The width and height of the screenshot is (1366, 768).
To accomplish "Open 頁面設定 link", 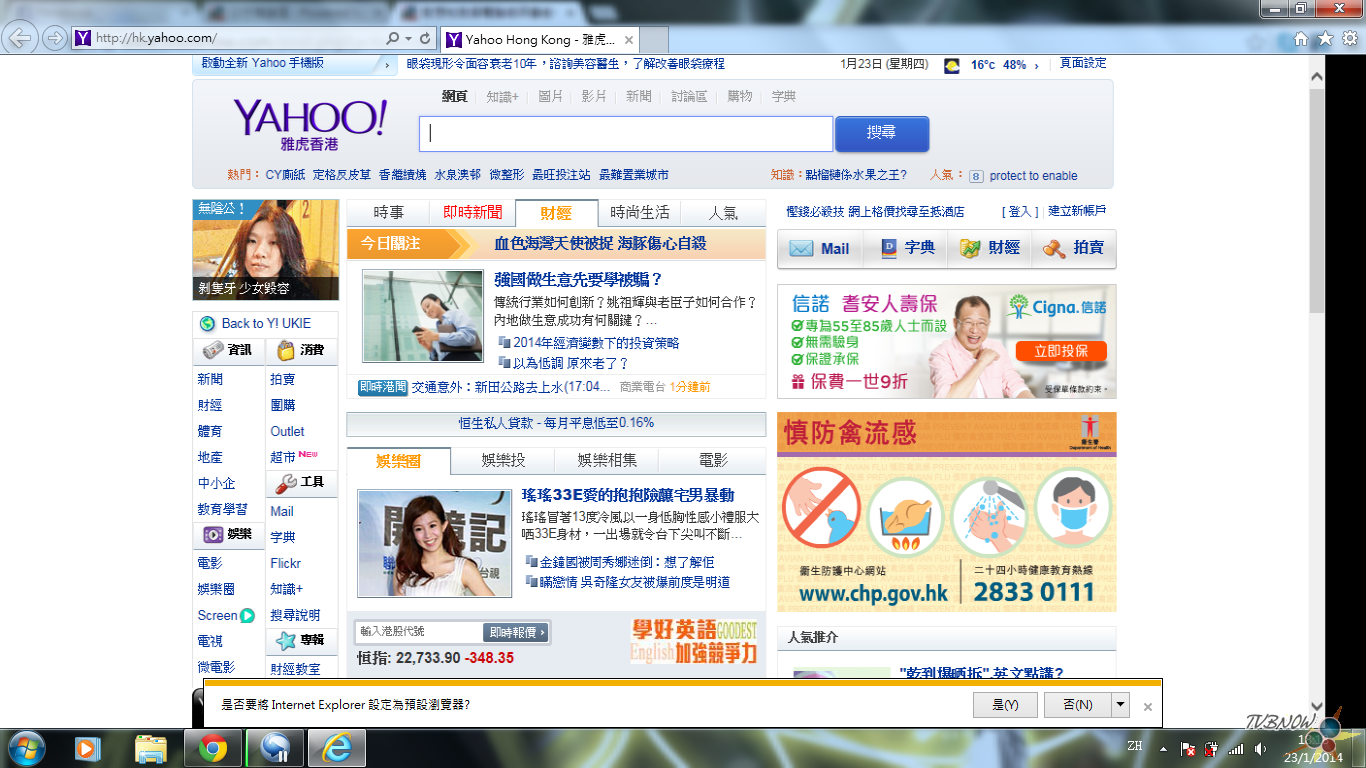I will (x=1083, y=63).
